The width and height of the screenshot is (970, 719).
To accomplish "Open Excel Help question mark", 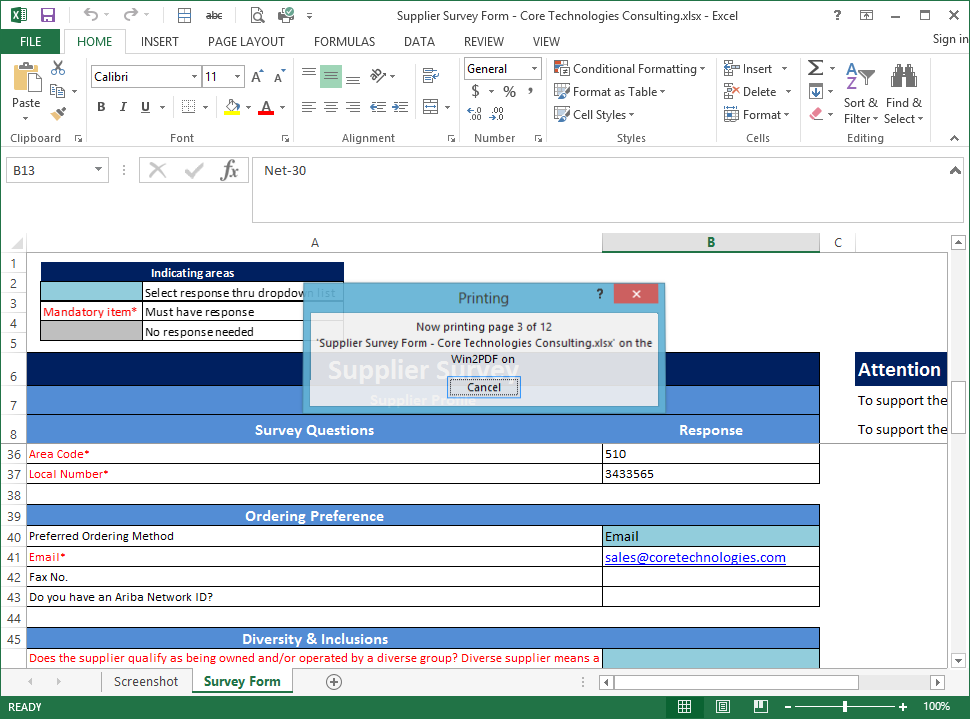I will (x=837, y=15).
